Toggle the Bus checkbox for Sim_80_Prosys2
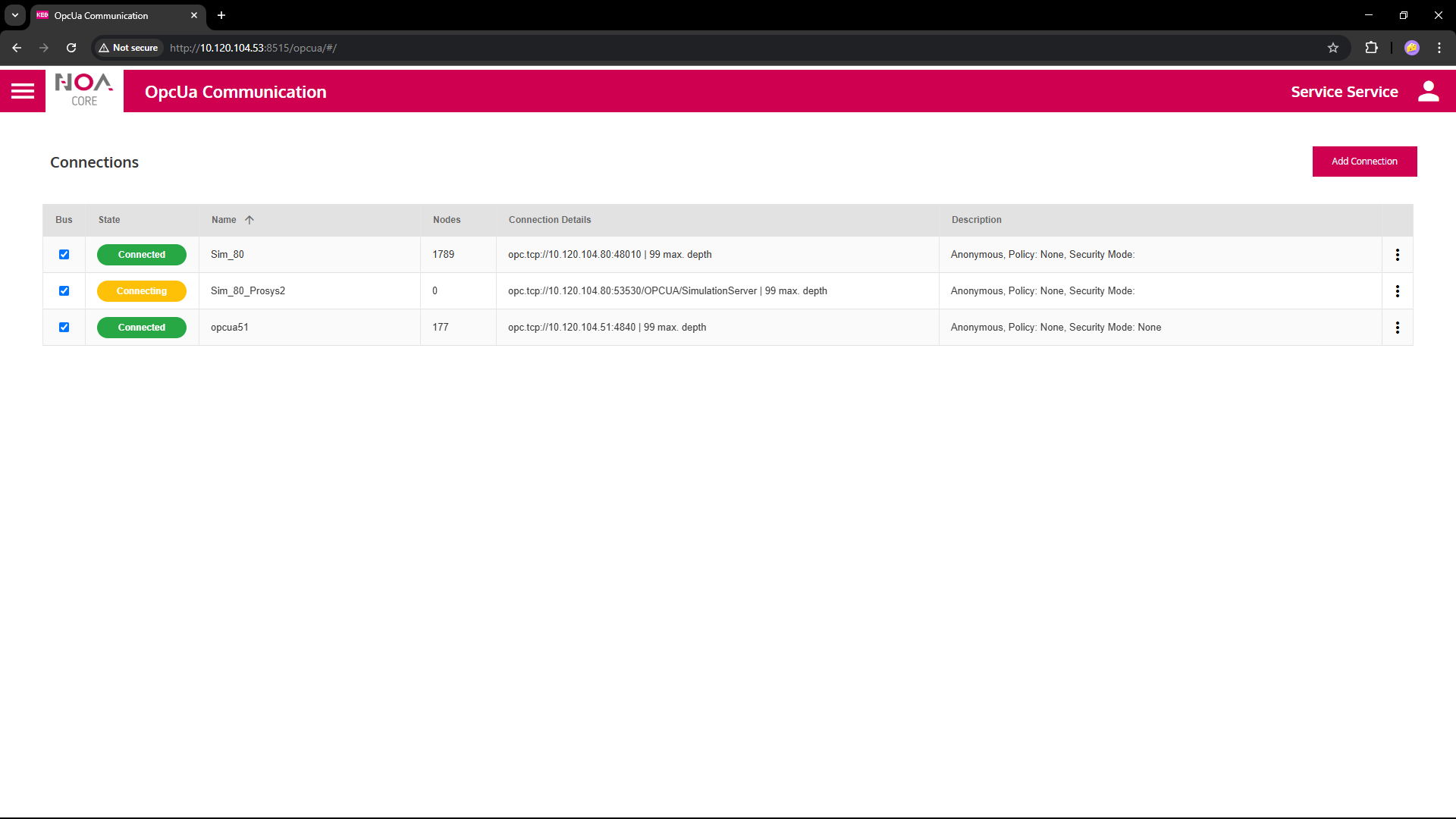The height and width of the screenshot is (819, 1456). 64,291
